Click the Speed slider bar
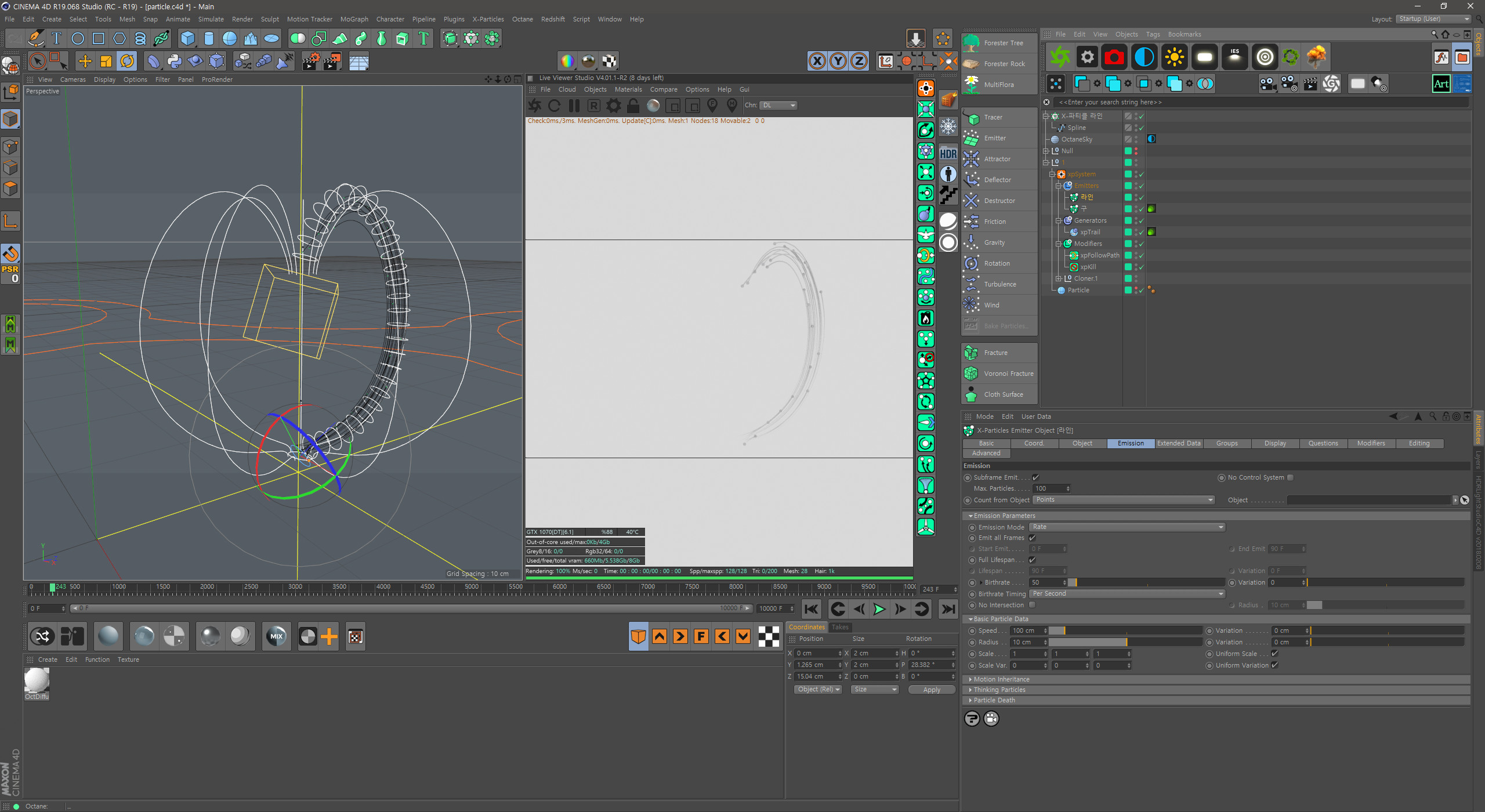 pos(1125,630)
